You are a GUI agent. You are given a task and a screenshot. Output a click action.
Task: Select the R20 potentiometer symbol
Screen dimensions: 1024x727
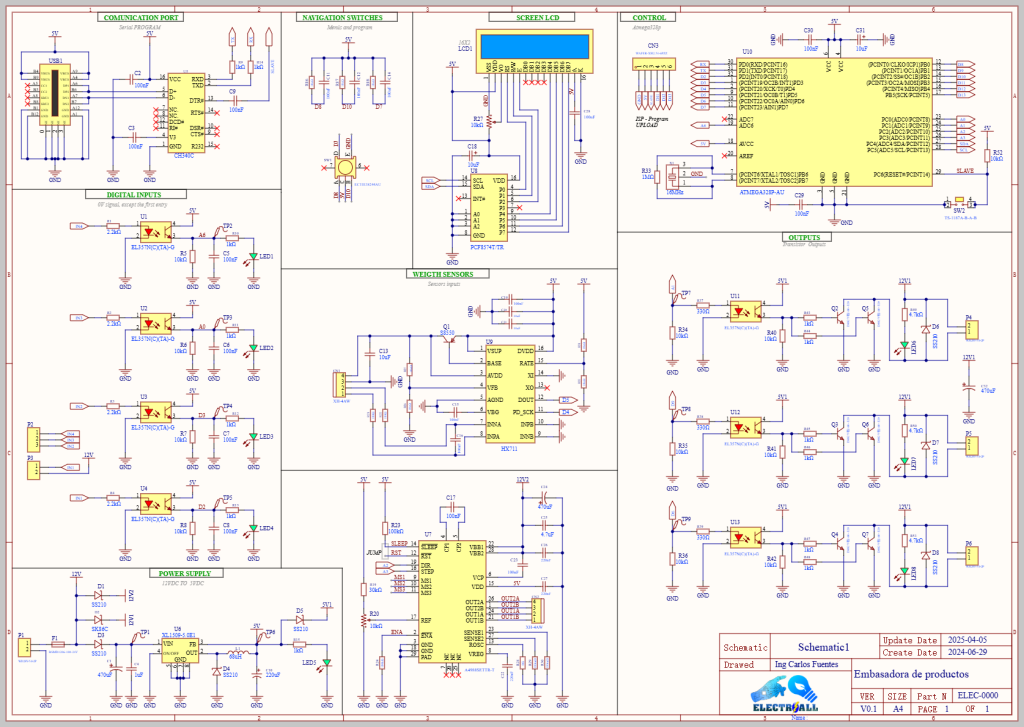tap(363, 619)
